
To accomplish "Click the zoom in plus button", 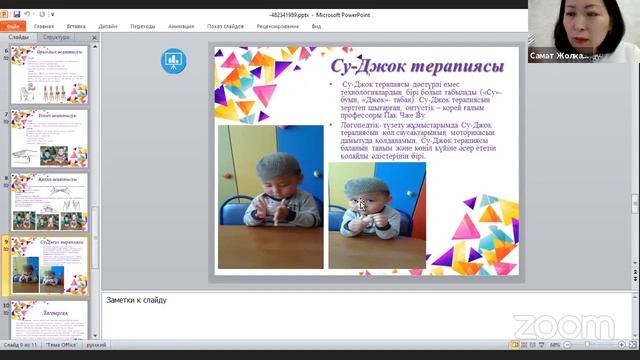I will point(621,345).
